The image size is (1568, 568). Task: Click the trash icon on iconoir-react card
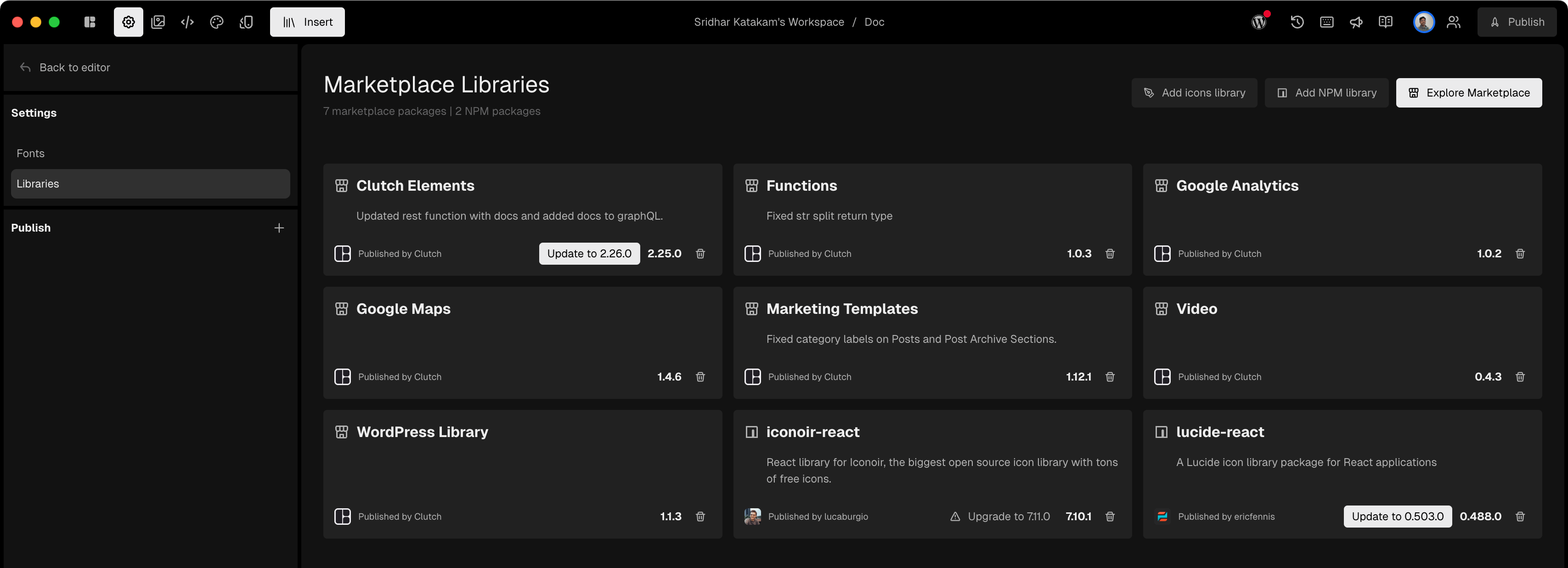pyautogui.click(x=1110, y=516)
